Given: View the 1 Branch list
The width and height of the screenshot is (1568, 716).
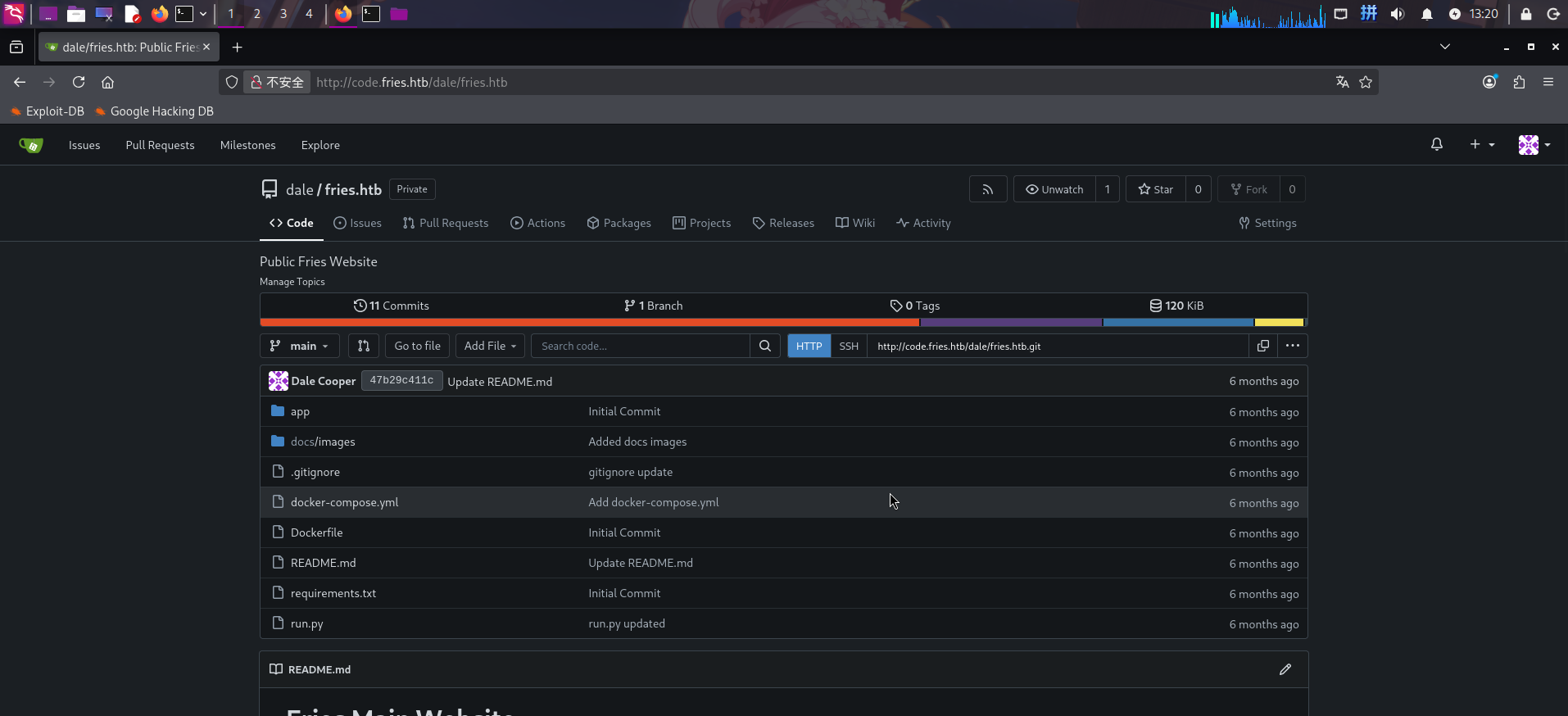Looking at the screenshot, I should pyautogui.click(x=653, y=306).
